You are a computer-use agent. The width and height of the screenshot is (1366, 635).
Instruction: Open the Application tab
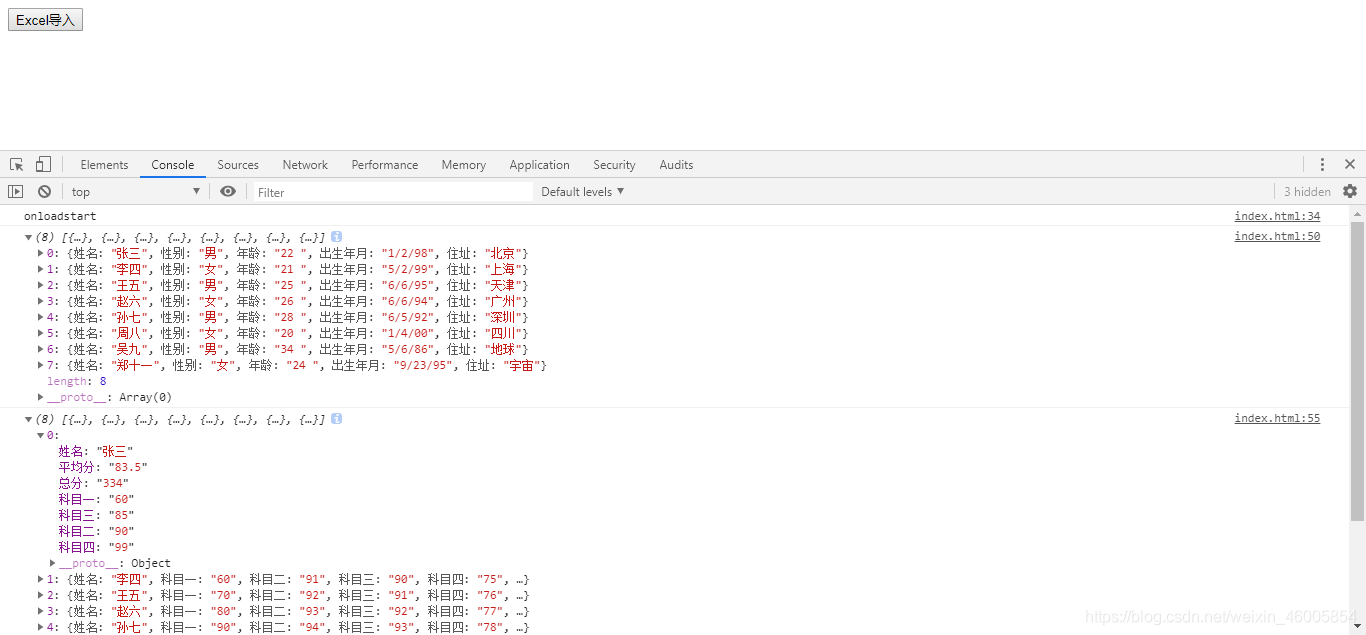539,165
